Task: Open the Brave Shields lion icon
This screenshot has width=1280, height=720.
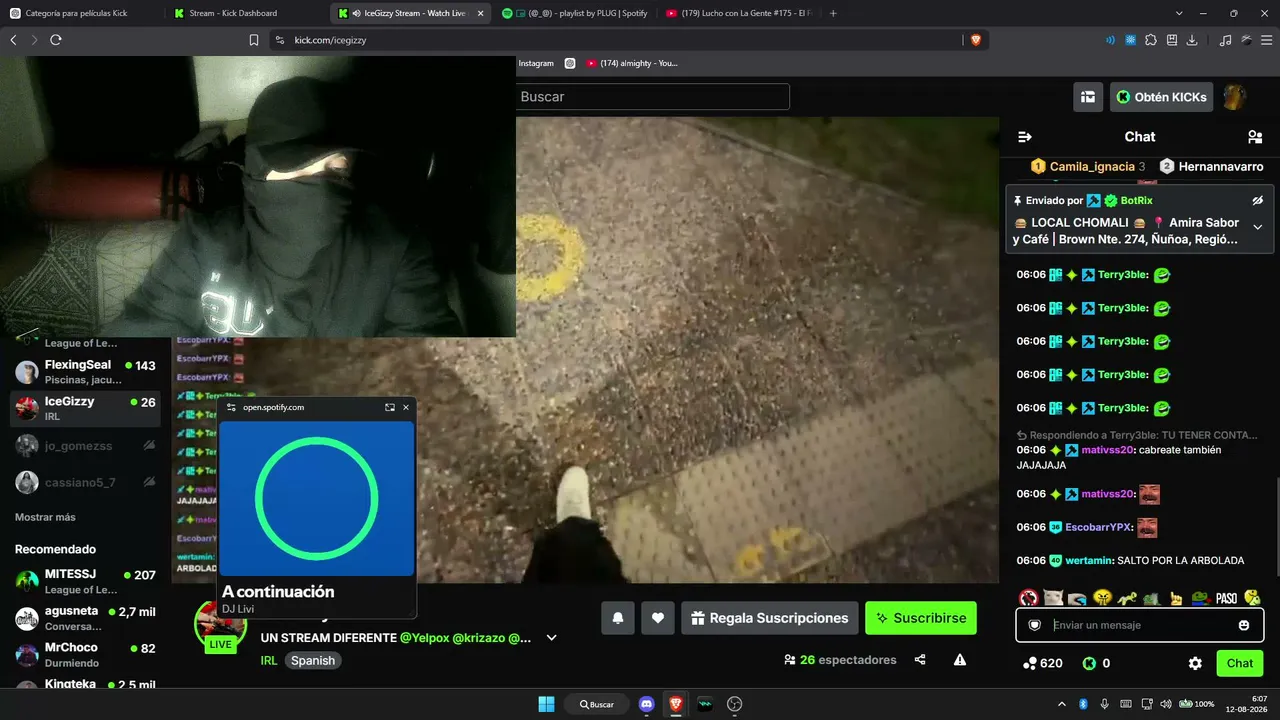Action: (976, 40)
